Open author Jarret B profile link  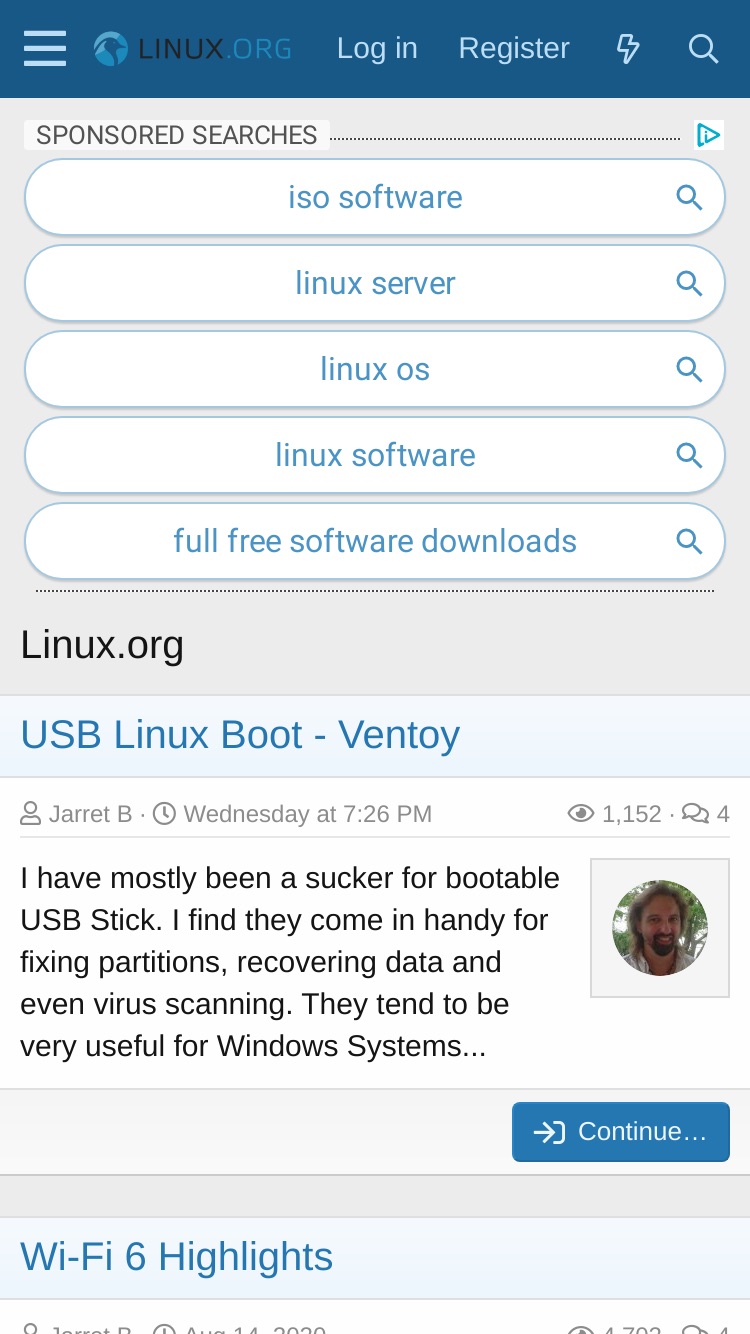click(x=90, y=814)
